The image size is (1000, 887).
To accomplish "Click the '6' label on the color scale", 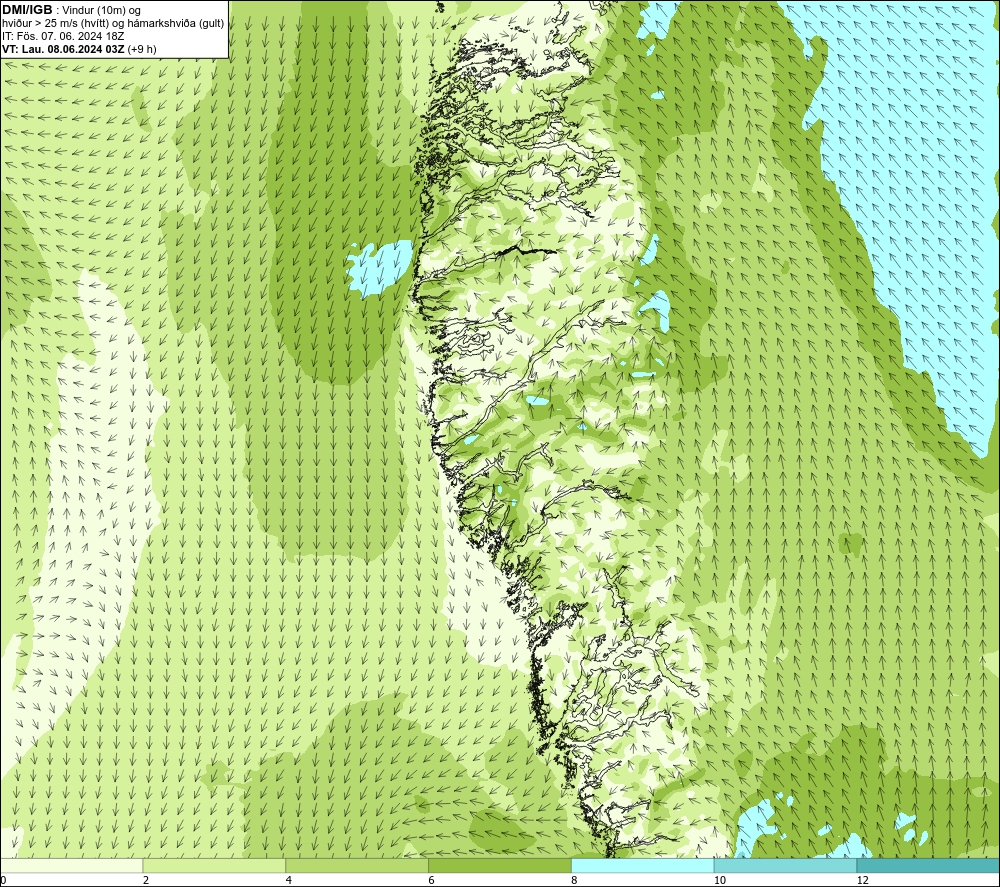I will click(x=432, y=881).
